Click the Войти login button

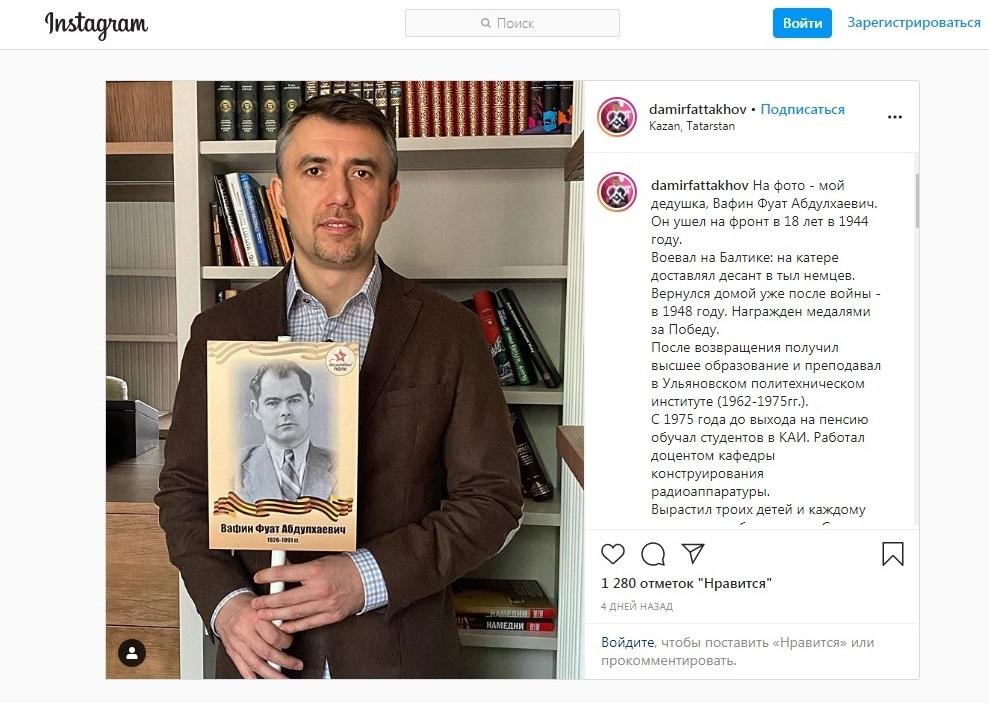pyautogui.click(x=802, y=23)
